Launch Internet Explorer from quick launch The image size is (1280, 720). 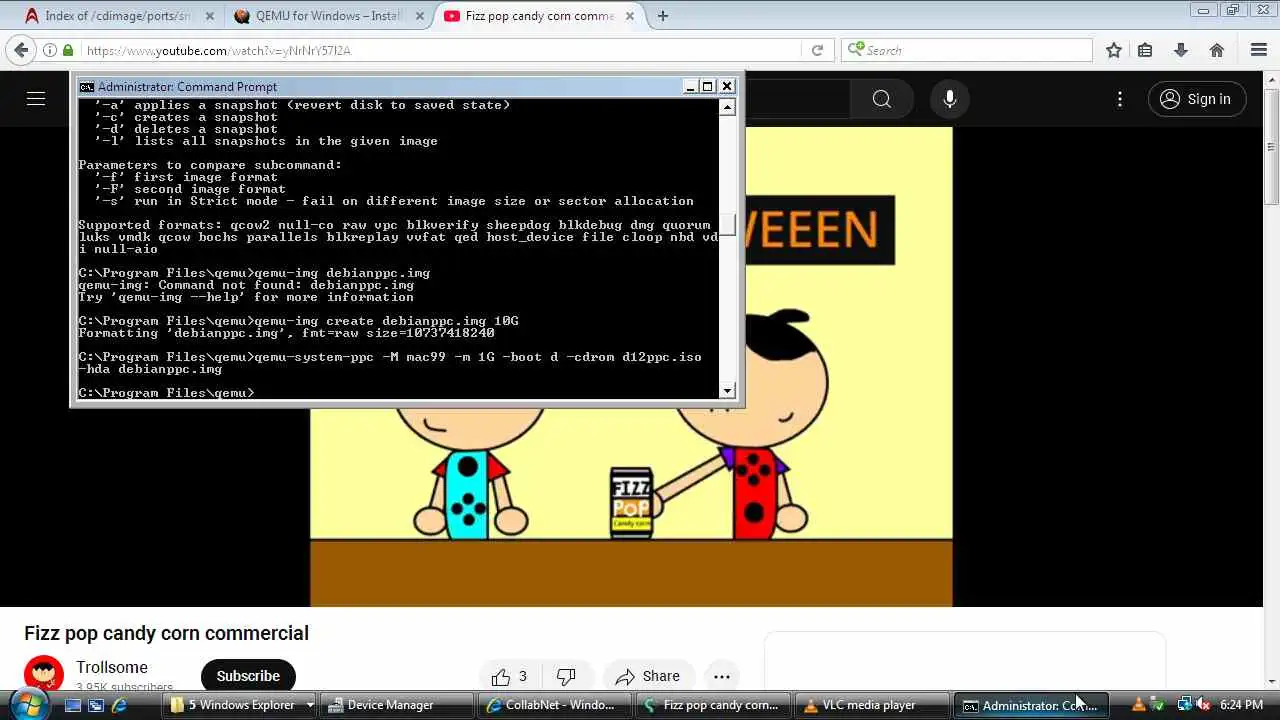pos(119,705)
